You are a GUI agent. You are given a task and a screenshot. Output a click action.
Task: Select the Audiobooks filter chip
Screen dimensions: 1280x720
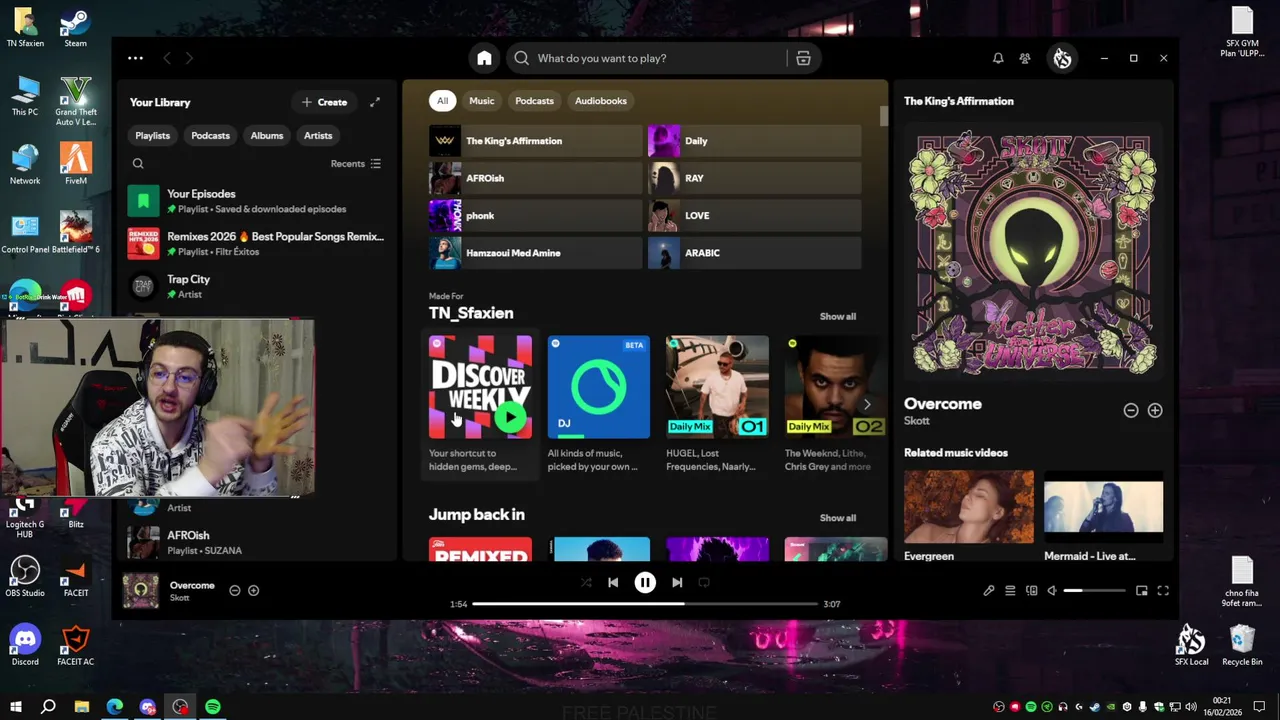tap(601, 101)
